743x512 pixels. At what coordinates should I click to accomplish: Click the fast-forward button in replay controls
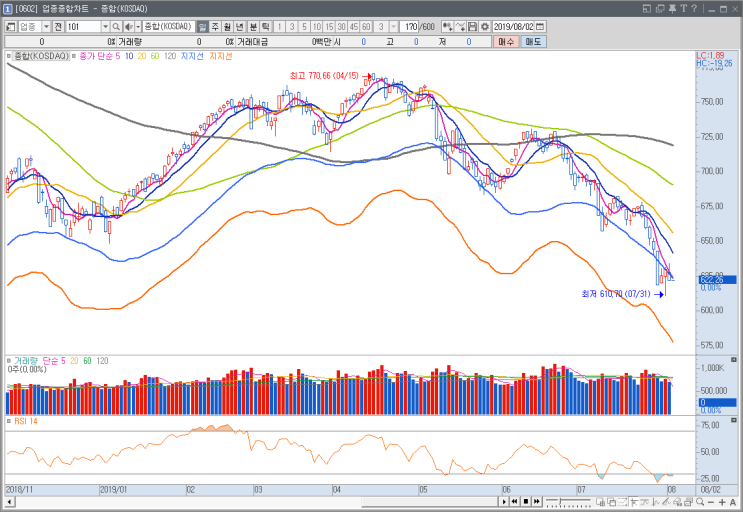pyautogui.click(x=536, y=502)
